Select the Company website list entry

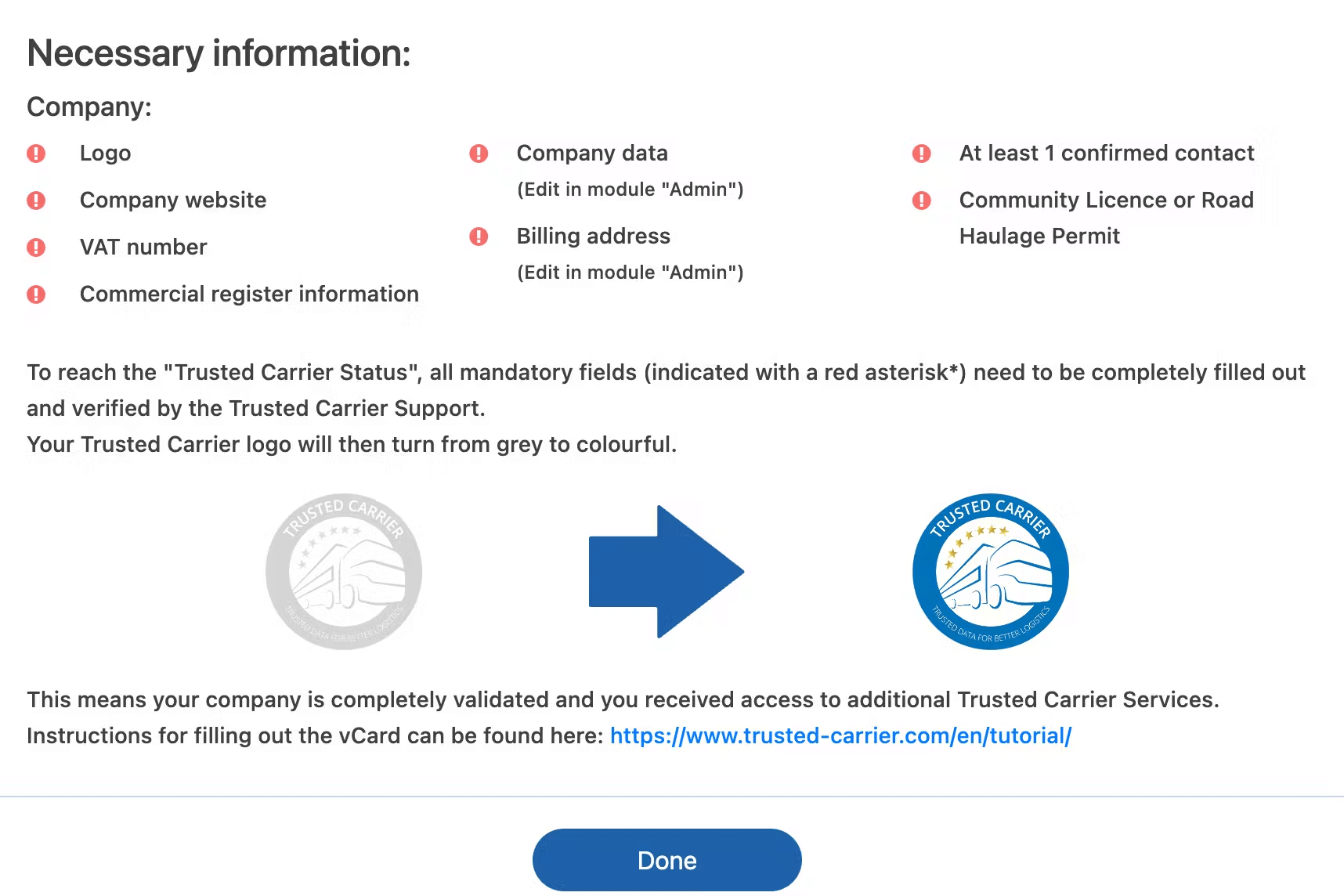(173, 201)
